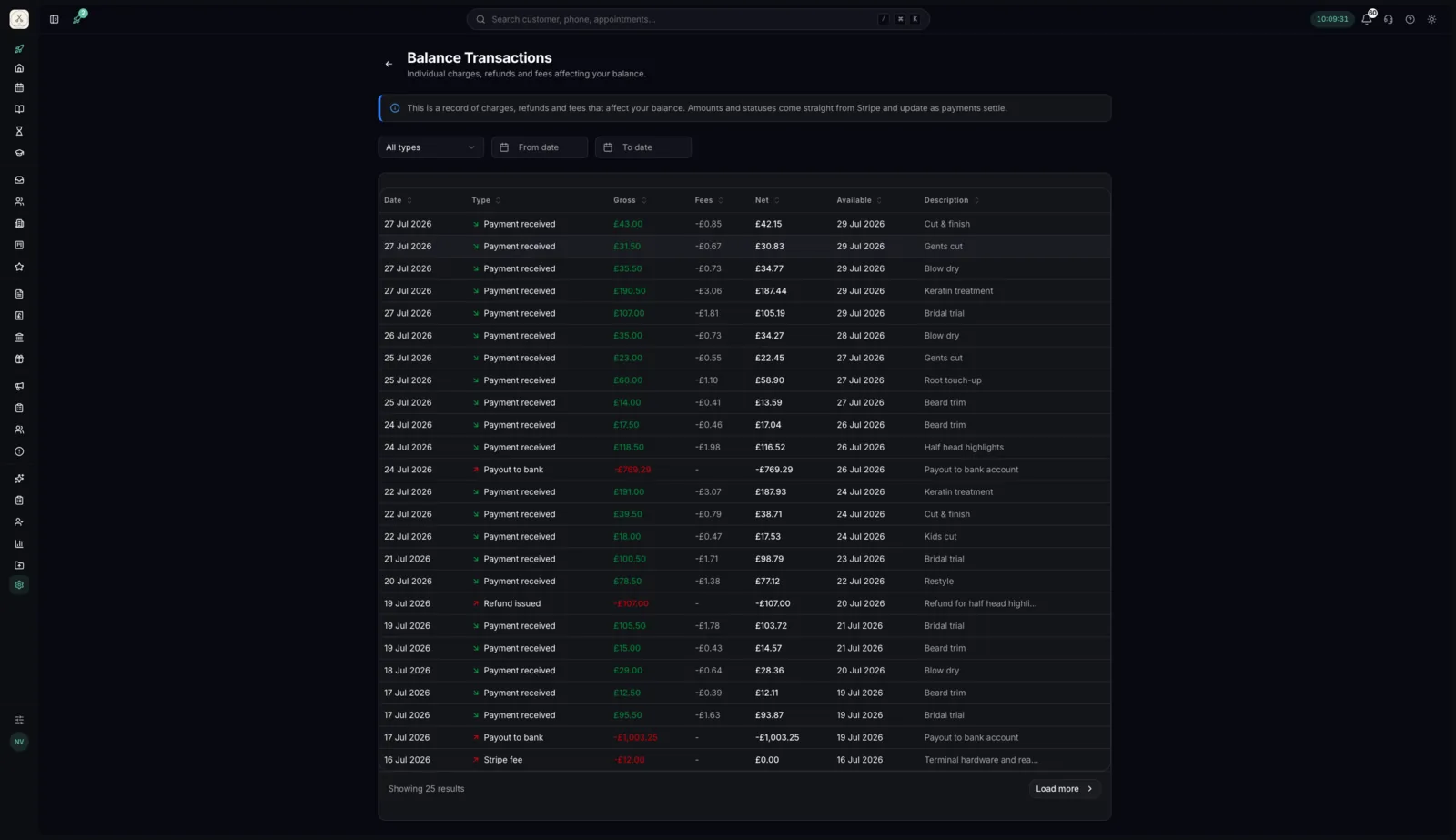Sort table by Type column
1456x840 pixels.
(x=486, y=200)
